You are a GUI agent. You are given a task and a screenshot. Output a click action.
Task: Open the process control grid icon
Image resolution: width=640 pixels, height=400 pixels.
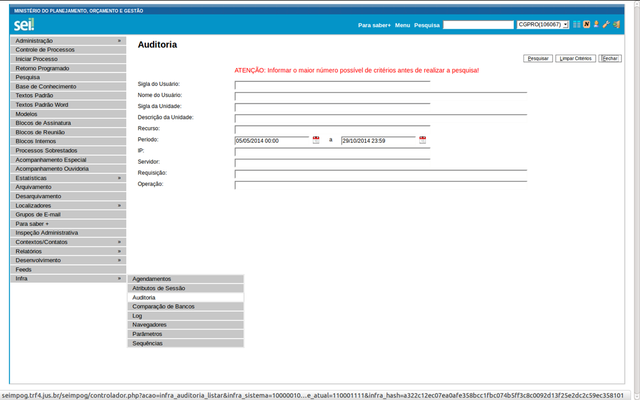[x=577, y=23]
